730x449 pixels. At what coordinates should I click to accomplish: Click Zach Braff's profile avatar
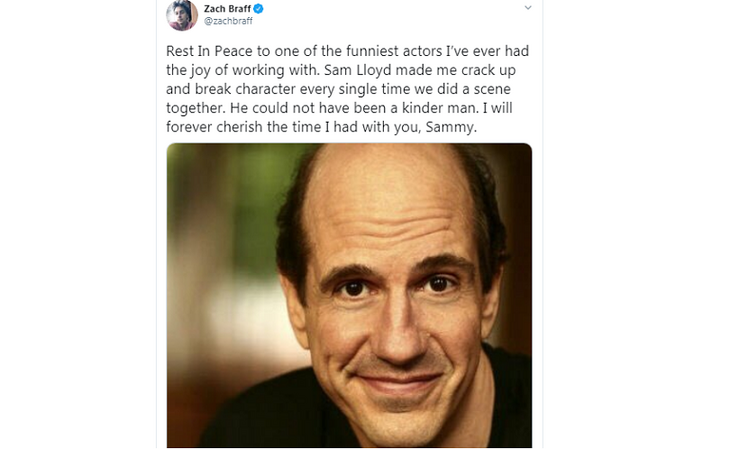183,13
